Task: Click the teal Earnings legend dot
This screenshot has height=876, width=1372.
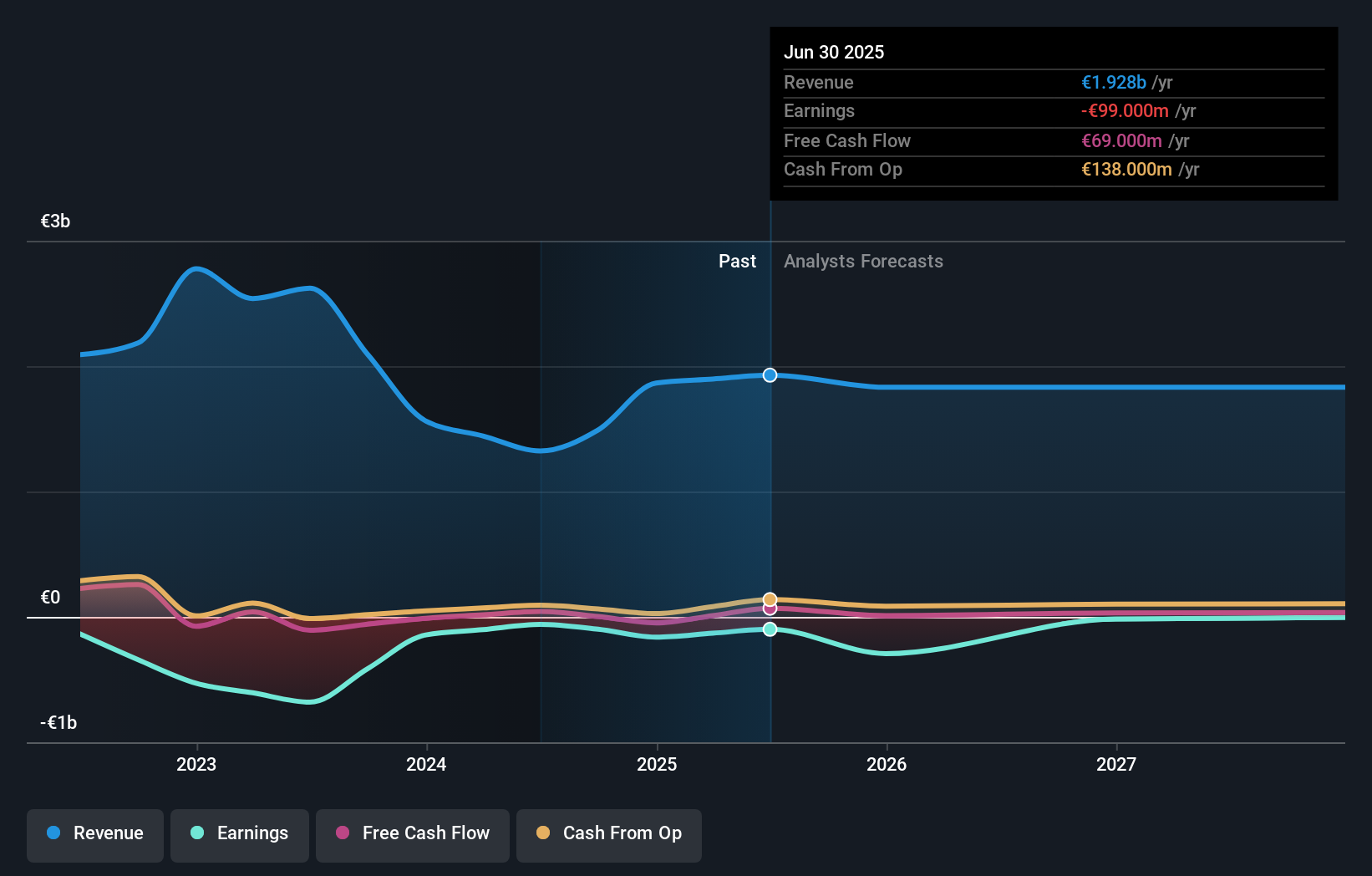Action: [196, 833]
